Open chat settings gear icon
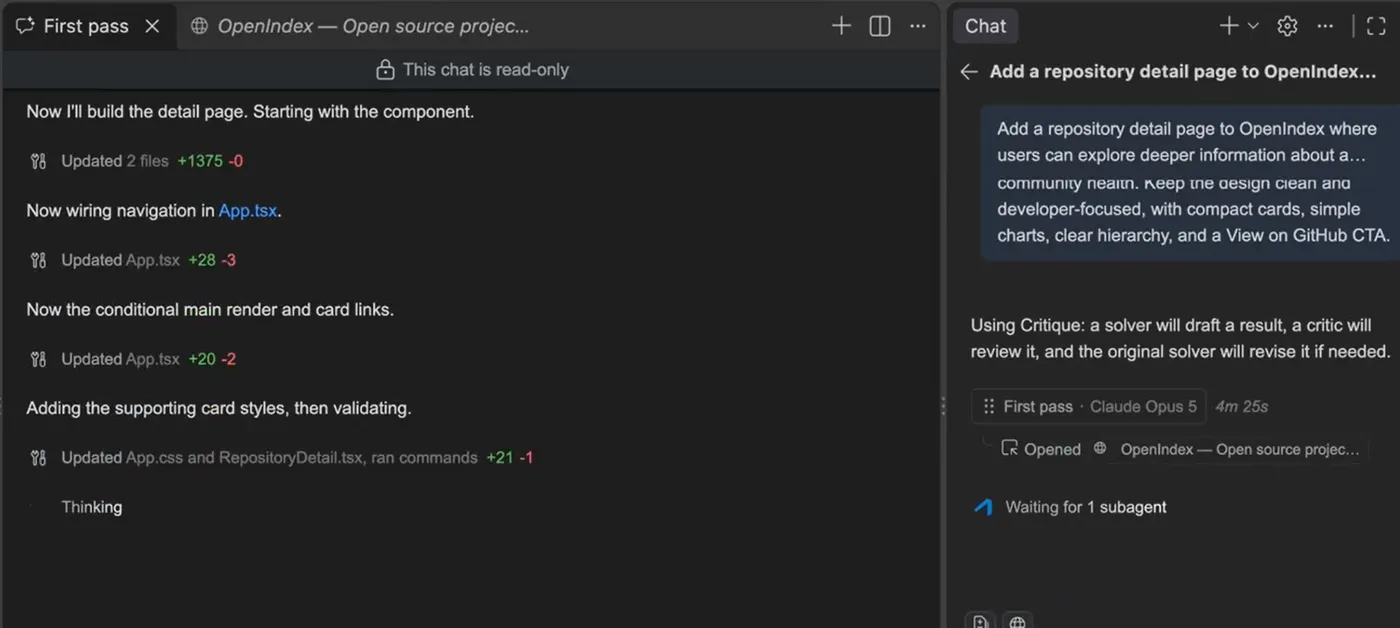Screen dimensions: 1400x628 coord(1288,26)
